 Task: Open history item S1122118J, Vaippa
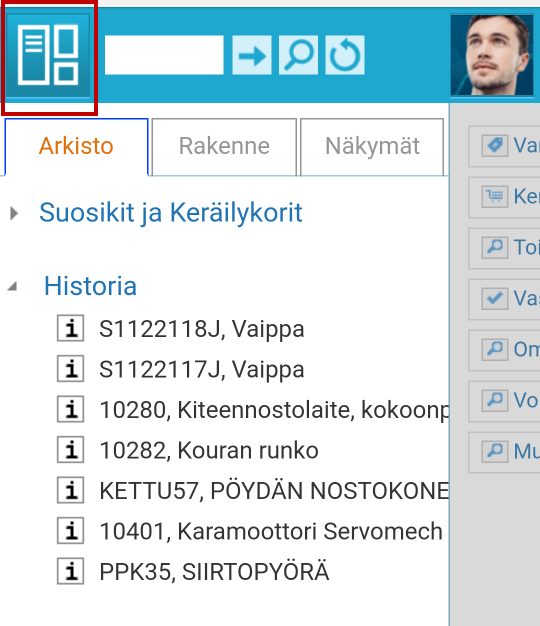click(x=202, y=329)
